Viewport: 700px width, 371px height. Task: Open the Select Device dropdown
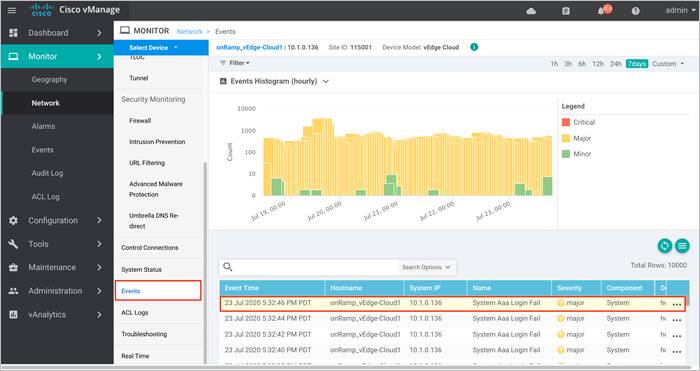161,47
